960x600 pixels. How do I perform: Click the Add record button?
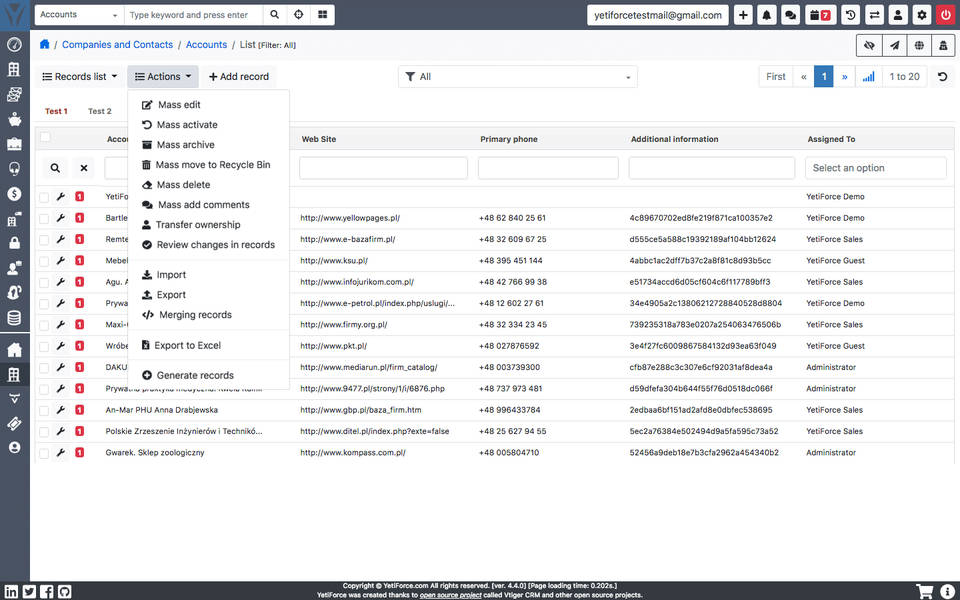[239, 76]
